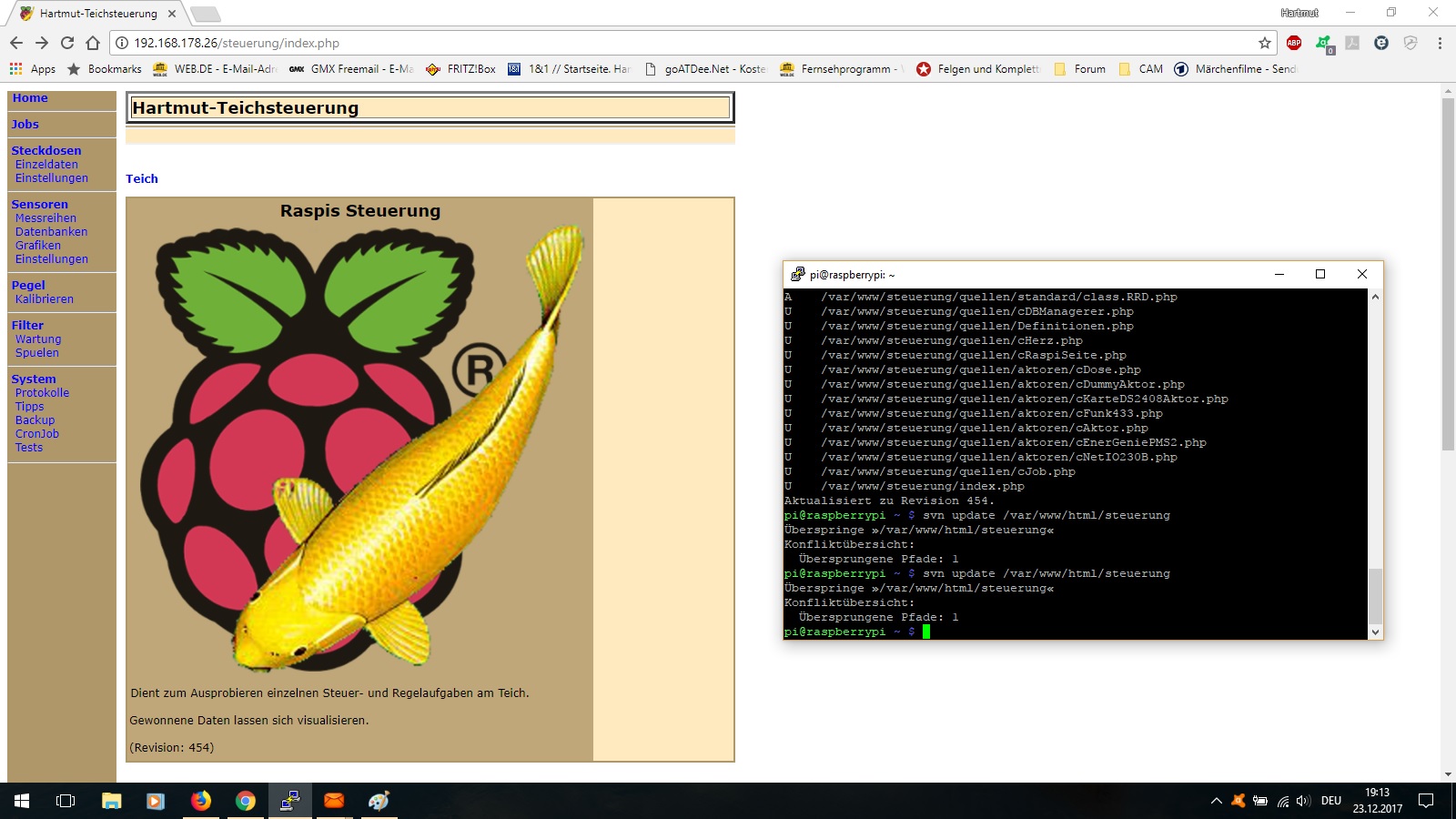Click the Adblock Plus extension icon
The image size is (1456, 819).
(1294, 43)
